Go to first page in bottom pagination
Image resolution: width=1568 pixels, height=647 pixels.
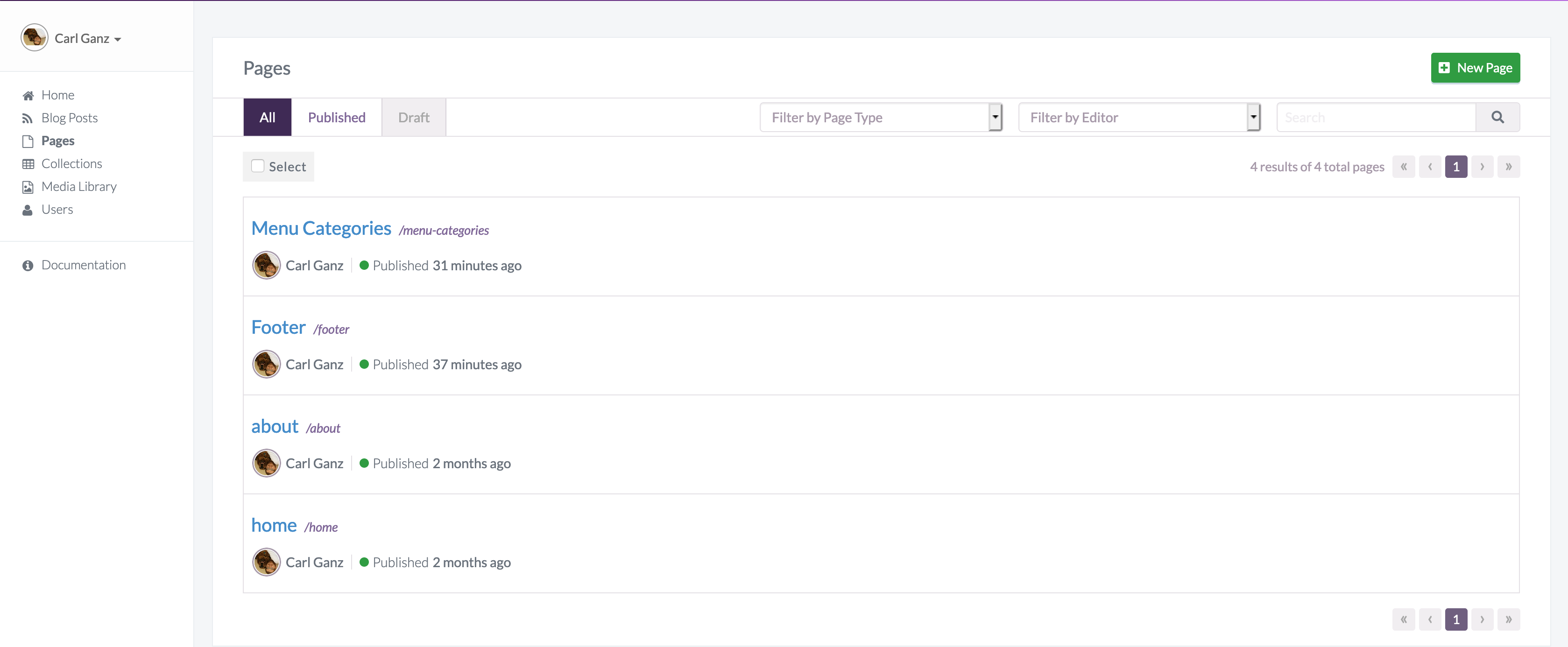[x=1403, y=619]
